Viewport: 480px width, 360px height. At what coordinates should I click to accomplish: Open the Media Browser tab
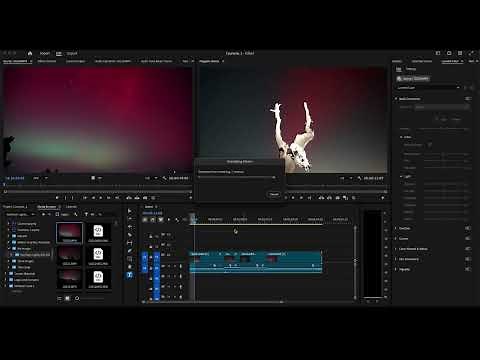click(46, 207)
